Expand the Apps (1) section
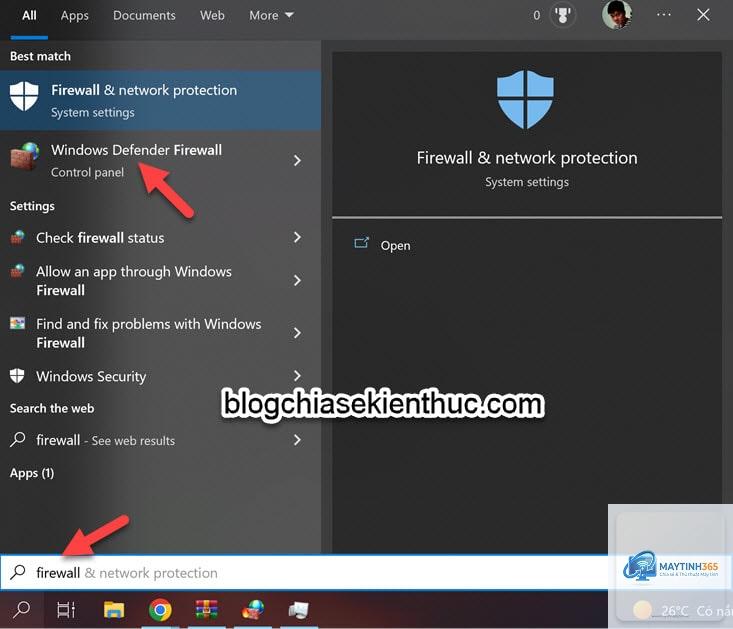Screen dimensions: 733x629 [32, 473]
